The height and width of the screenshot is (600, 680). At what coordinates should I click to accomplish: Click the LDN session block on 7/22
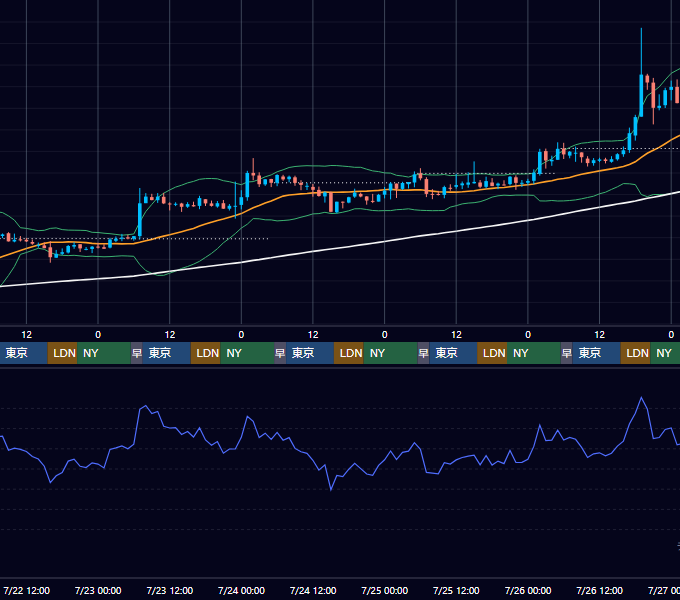[x=62, y=353]
